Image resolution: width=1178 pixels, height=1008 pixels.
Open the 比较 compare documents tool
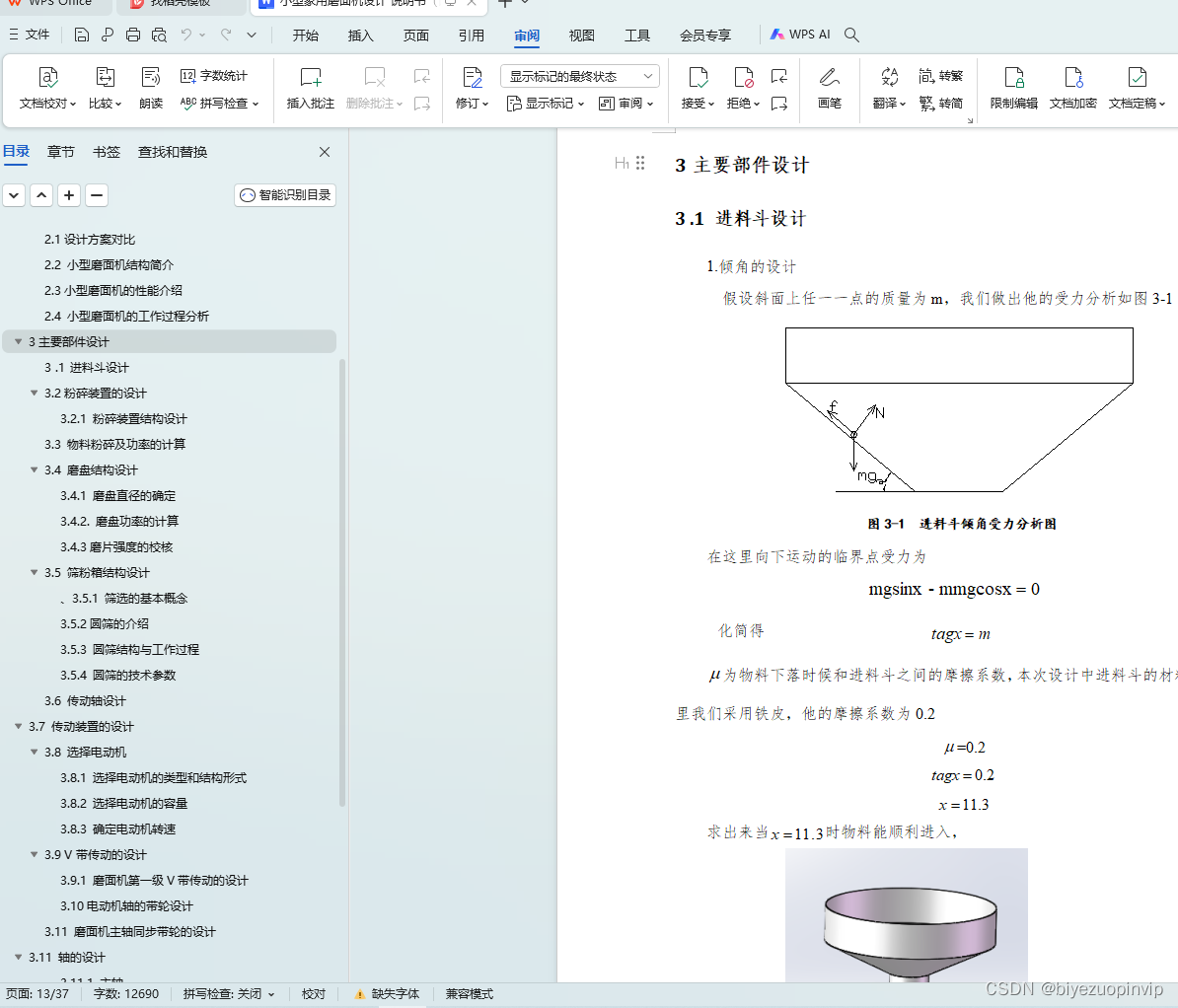[x=106, y=89]
